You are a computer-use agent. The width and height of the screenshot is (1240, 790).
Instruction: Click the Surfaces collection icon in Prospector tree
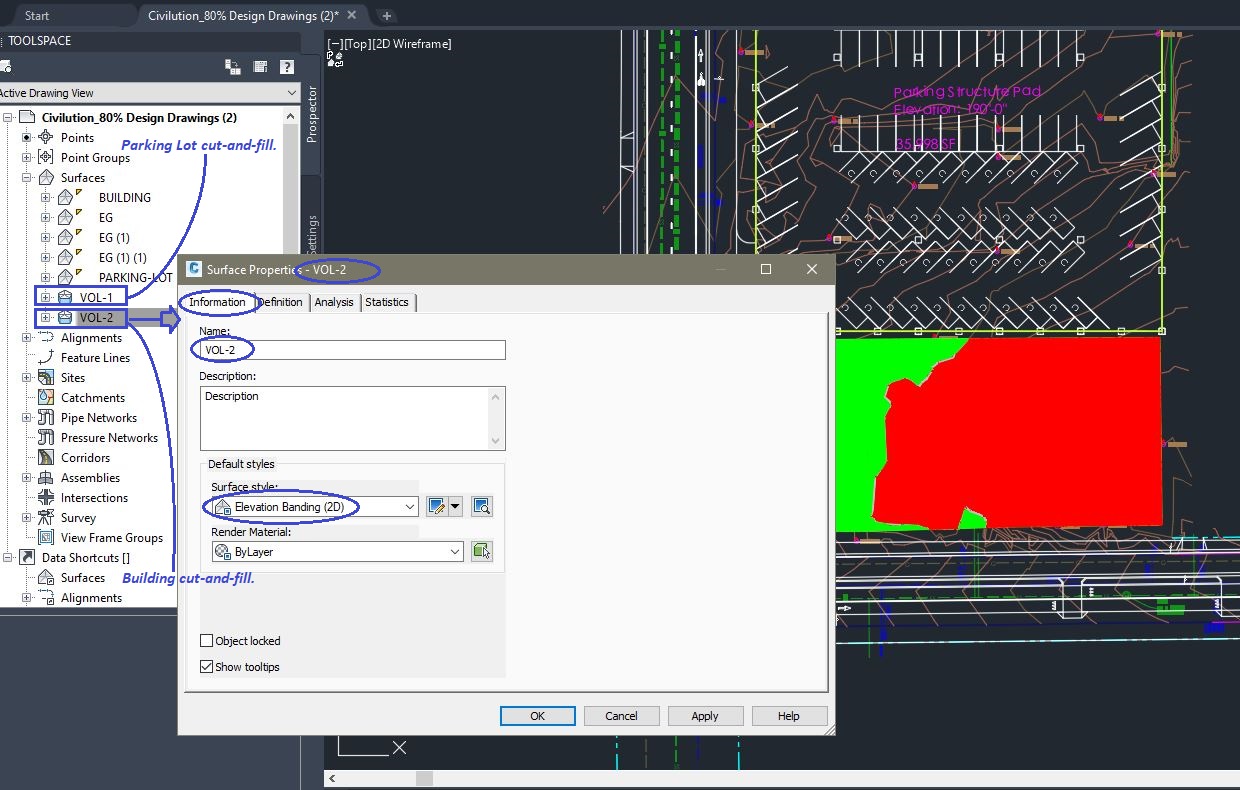(48, 177)
